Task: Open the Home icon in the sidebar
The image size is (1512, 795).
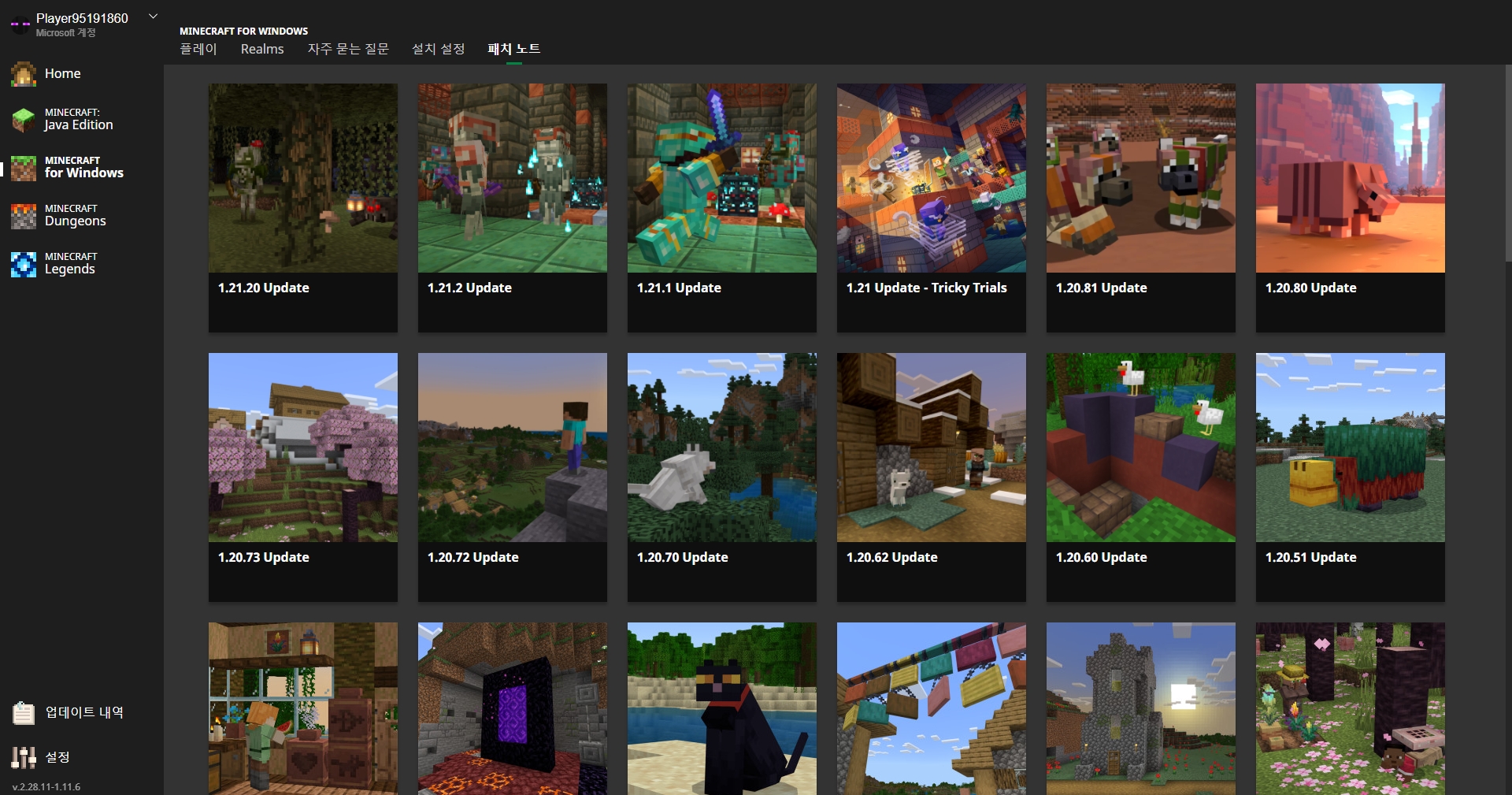Action: (24, 74)
